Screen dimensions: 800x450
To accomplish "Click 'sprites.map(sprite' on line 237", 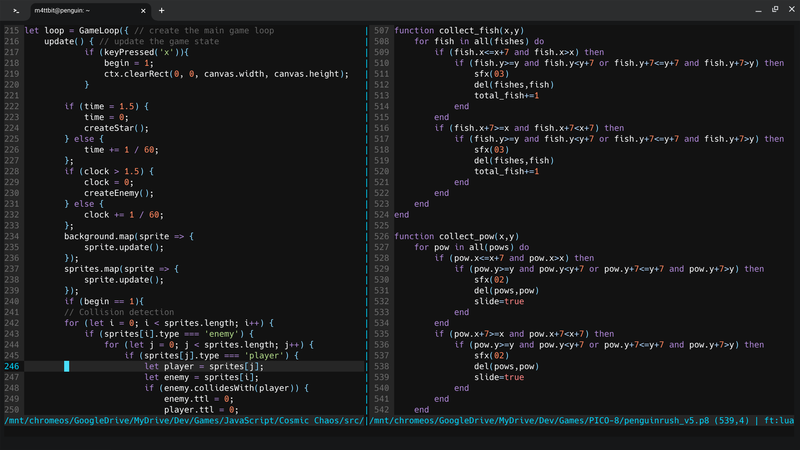I will (x=109, y=269).
